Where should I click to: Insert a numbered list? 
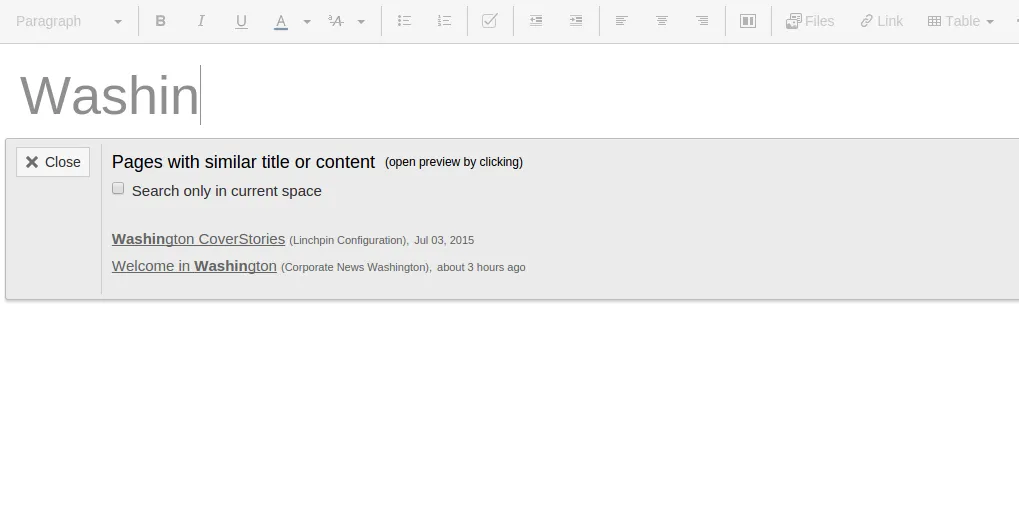click(445, 21)
